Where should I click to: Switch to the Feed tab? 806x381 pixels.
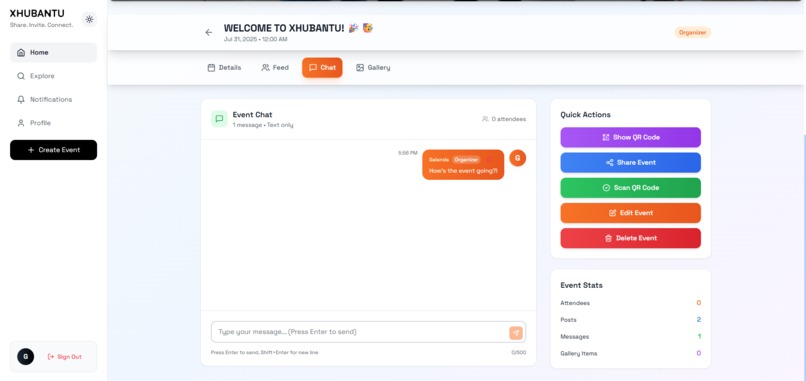pos(275,67)
